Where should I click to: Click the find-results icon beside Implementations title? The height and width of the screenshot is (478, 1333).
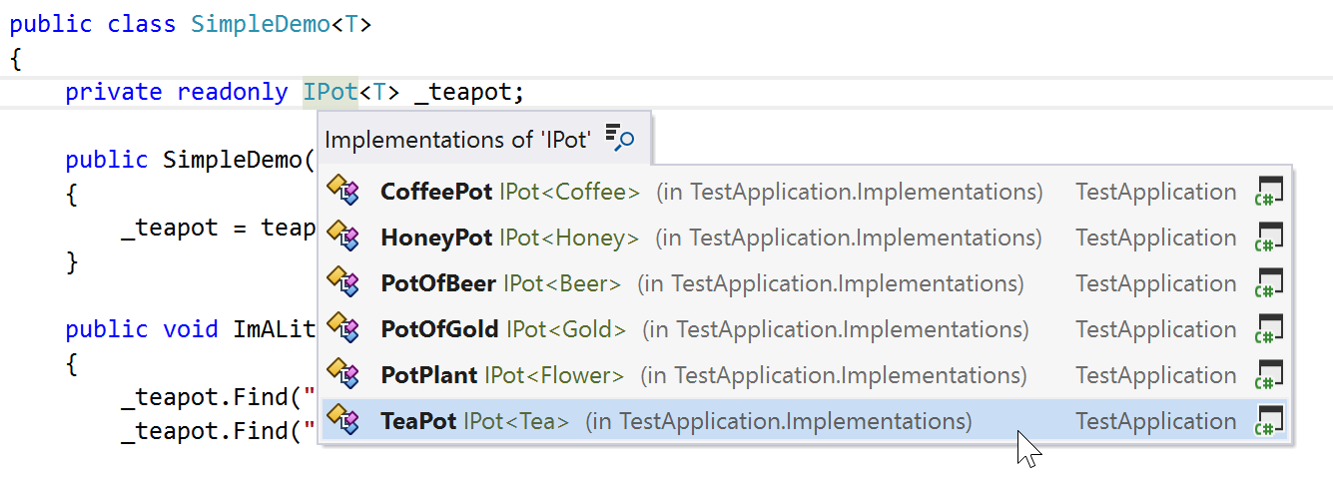(620, 139)
